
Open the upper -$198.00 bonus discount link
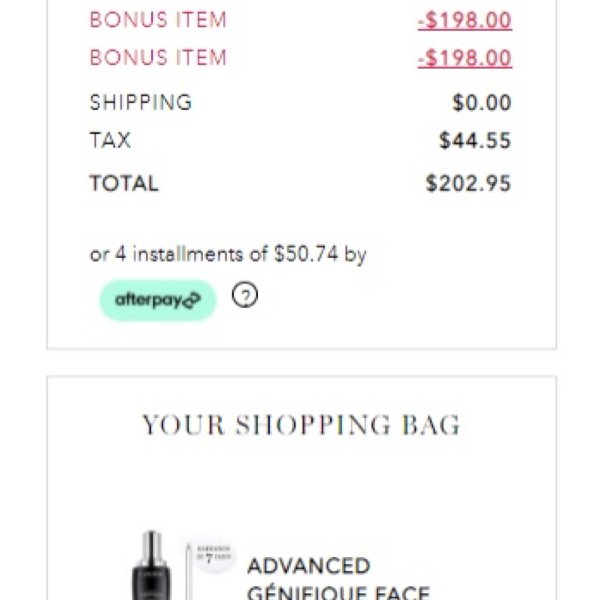coord(465,20)
